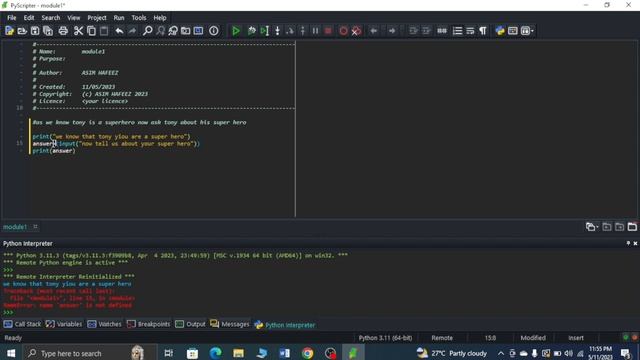The width and height of the screenshot is (640, 360).
Task: Save the current module
Action: [x=35, y=31]
